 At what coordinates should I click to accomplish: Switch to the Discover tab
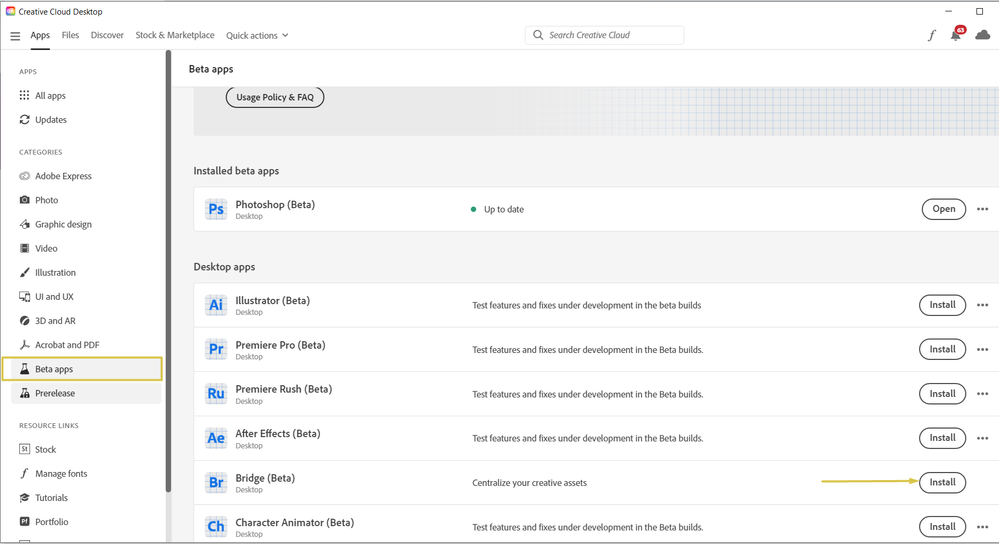[x=107, y=35]
